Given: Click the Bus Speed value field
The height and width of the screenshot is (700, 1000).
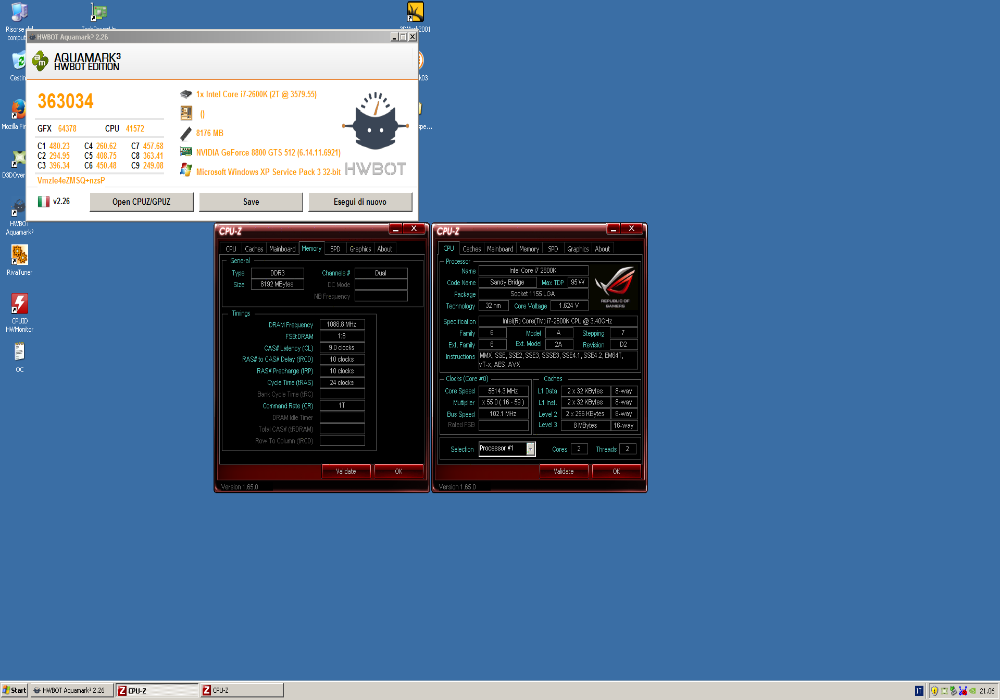Looking at the screenshot, I should [503, 414].
